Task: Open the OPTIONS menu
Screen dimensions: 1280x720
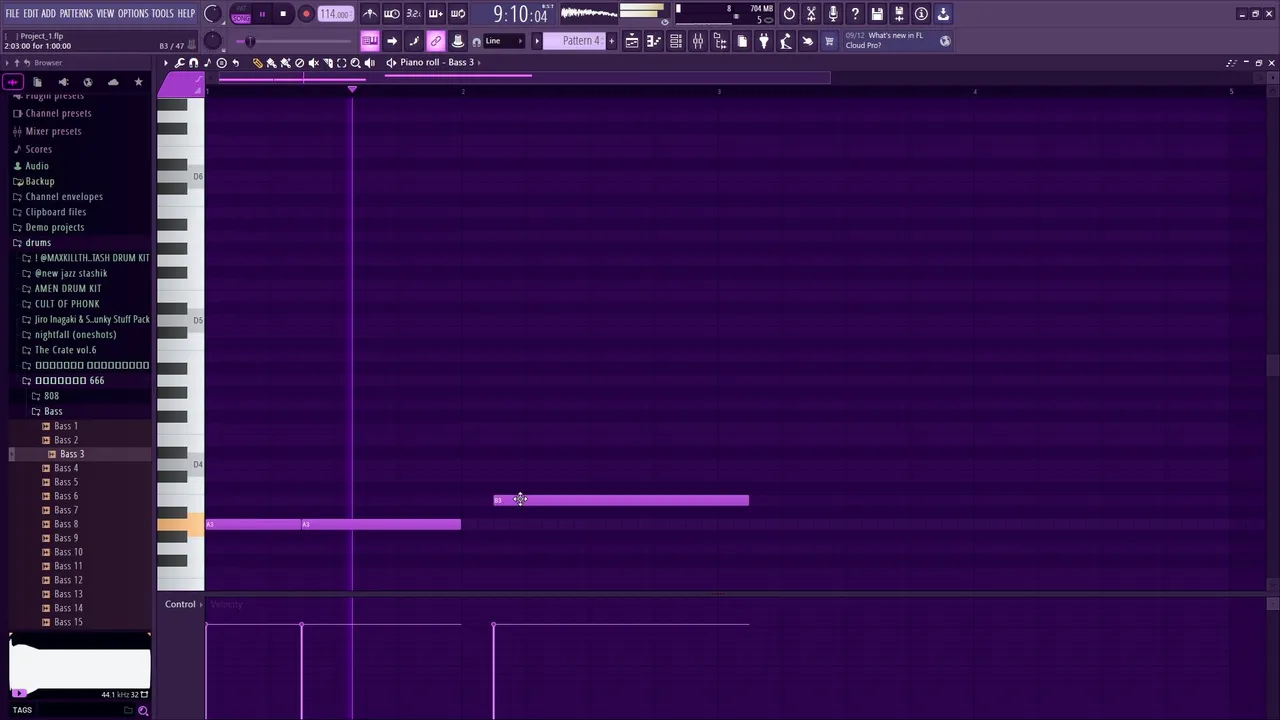Action: pos(133,14)
